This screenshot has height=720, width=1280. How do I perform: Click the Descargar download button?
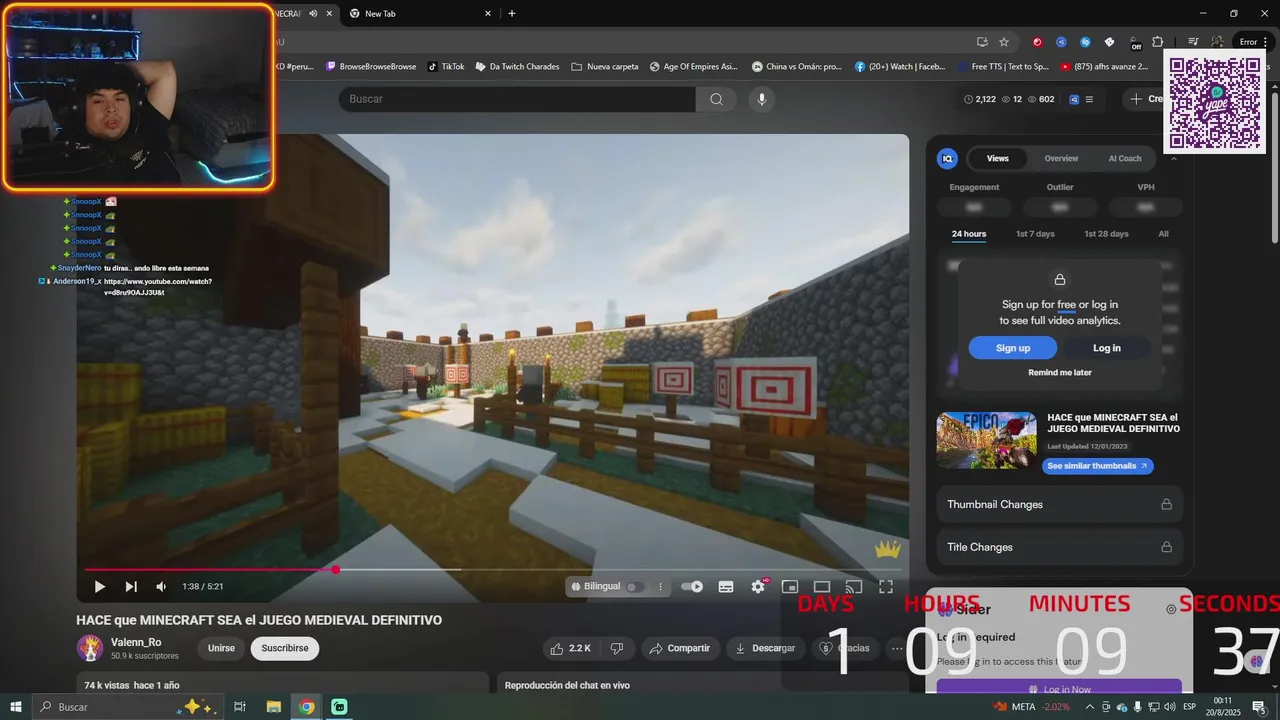point(765,648)
